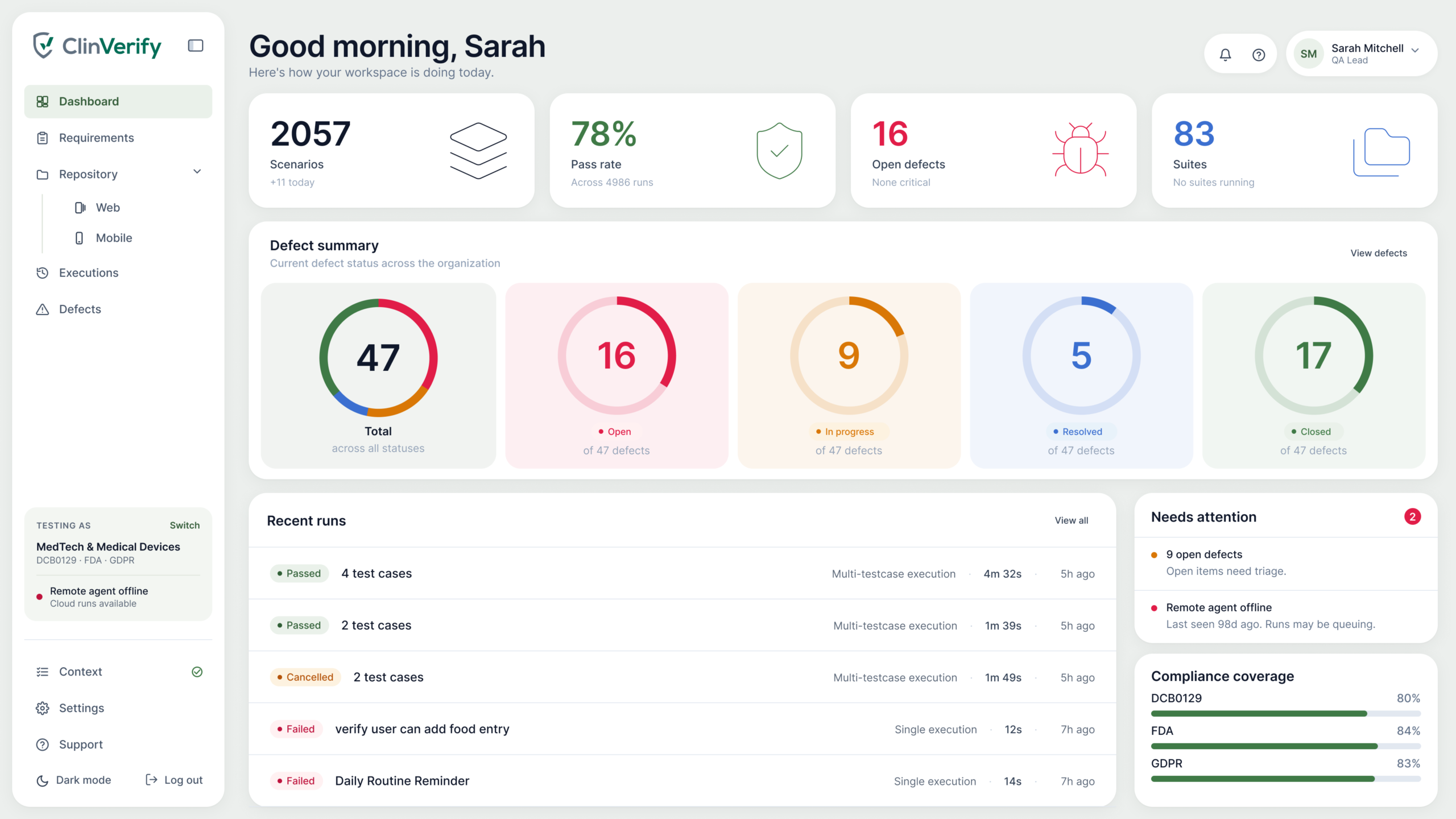
Task: Open the Web repository item
Action: click(x=107, y=208)
